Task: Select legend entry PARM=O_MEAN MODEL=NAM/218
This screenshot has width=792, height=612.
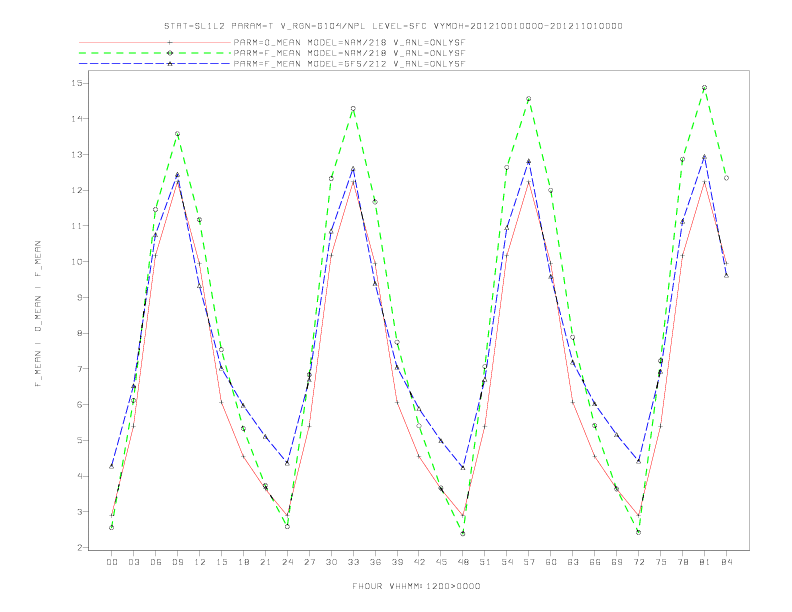Action: [349, 42]
